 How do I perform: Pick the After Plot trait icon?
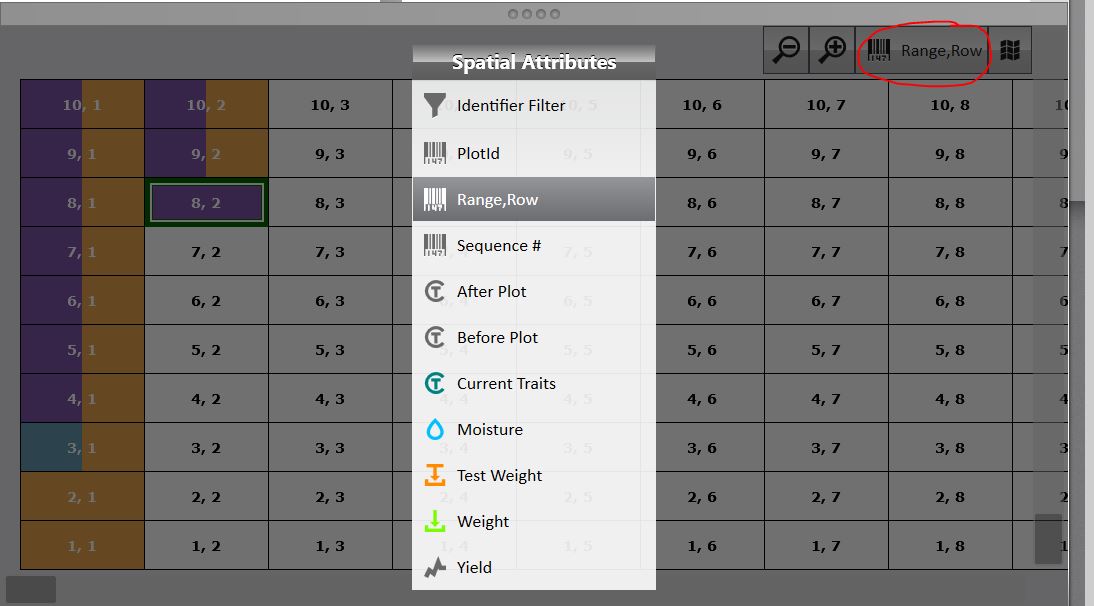pos(435,291)
